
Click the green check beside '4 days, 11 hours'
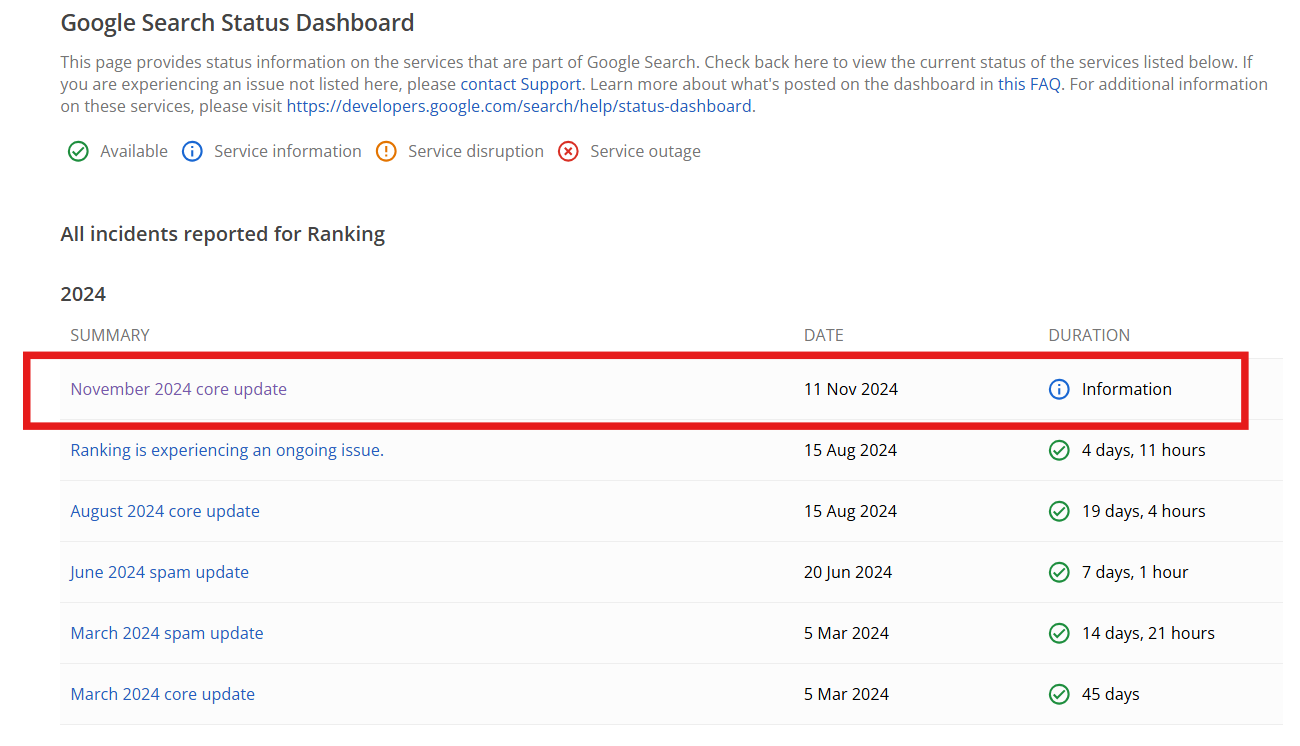[x=1059, y=450]
